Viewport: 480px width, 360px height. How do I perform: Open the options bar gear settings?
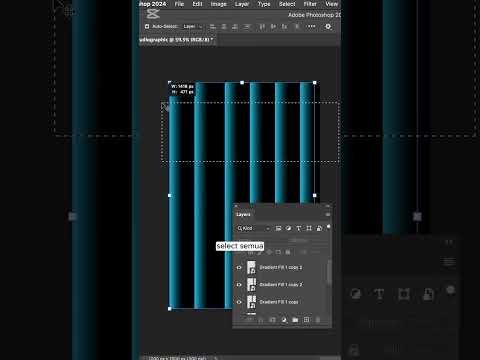[328, 26]
